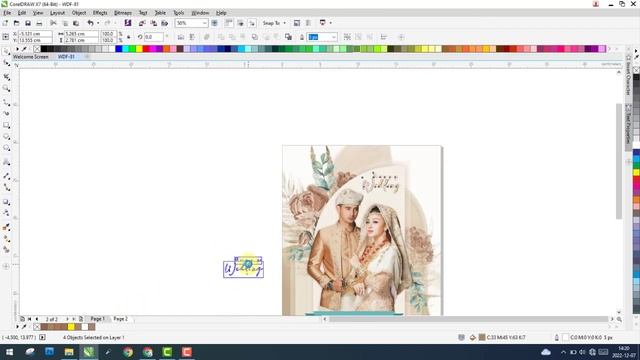Click the Open file icon
The height and width of the screenshot is (360, 640).
tap(16, 23)
